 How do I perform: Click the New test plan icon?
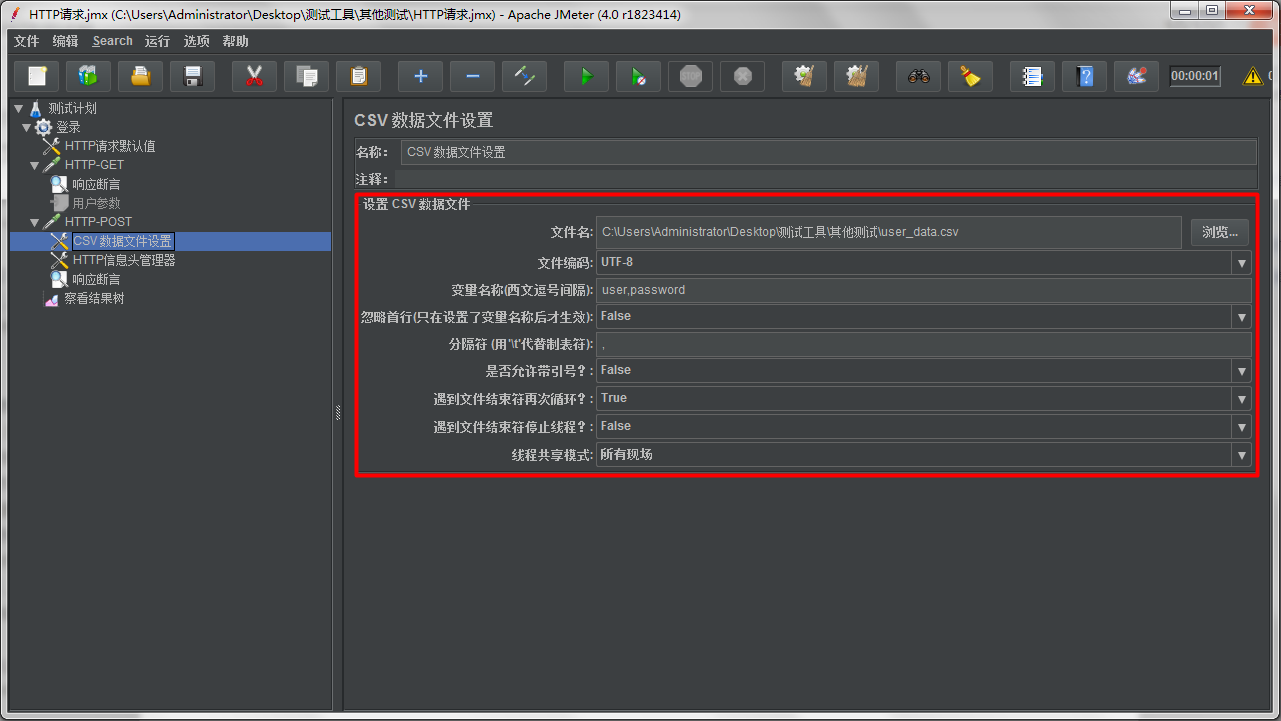pyautogui.click(x=37, y=76)
